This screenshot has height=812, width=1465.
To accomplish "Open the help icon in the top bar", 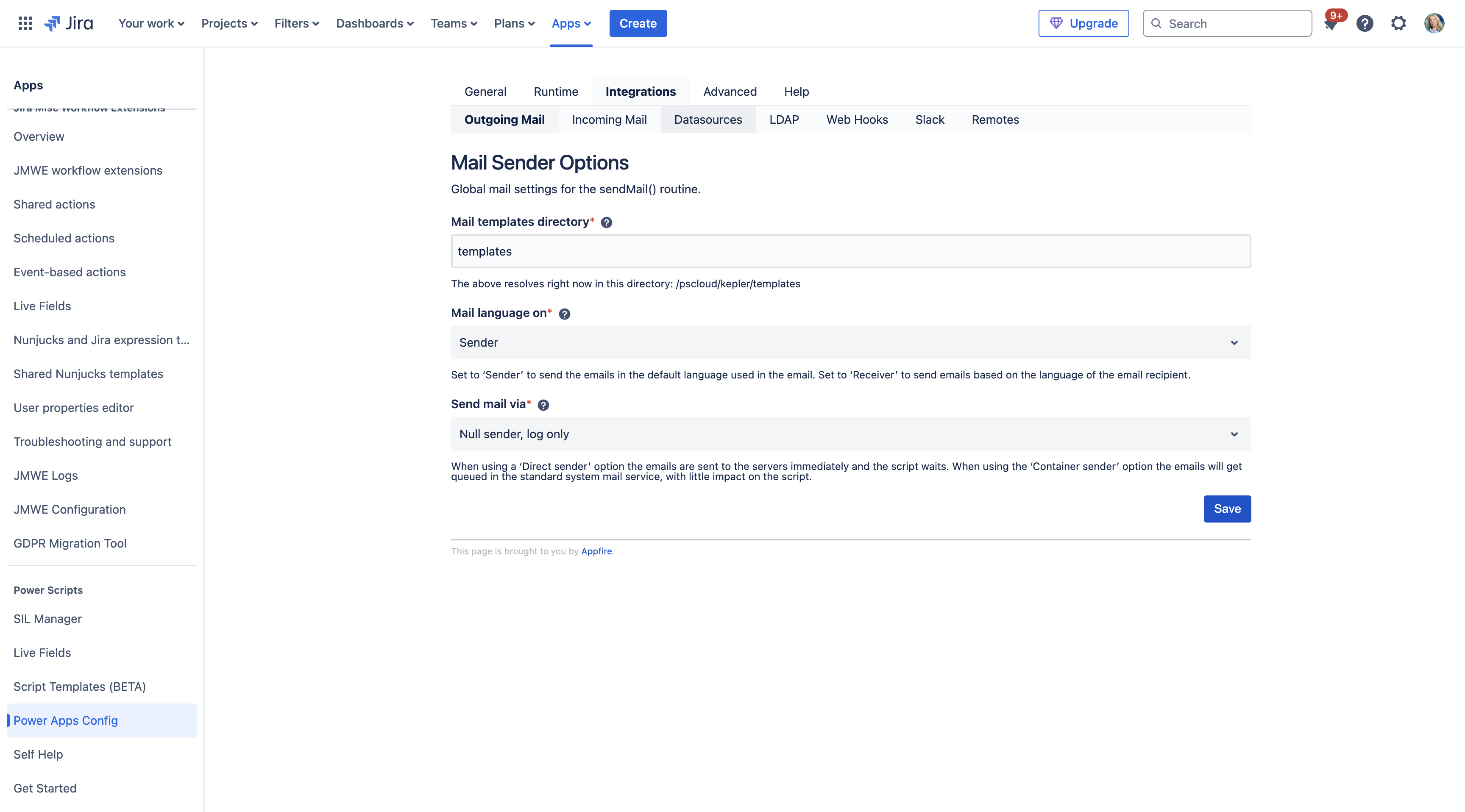I will [1365, 23].
